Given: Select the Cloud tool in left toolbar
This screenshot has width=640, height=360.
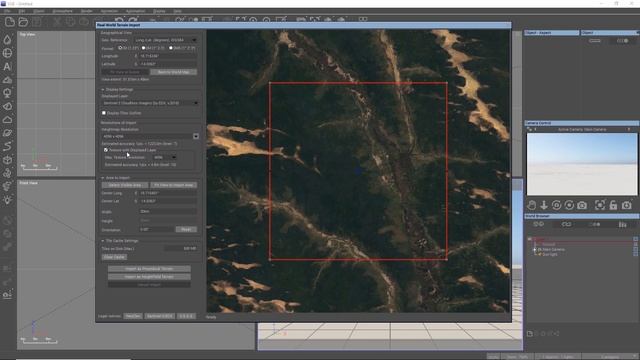Looking at the screenshot, I should [7, 120].
